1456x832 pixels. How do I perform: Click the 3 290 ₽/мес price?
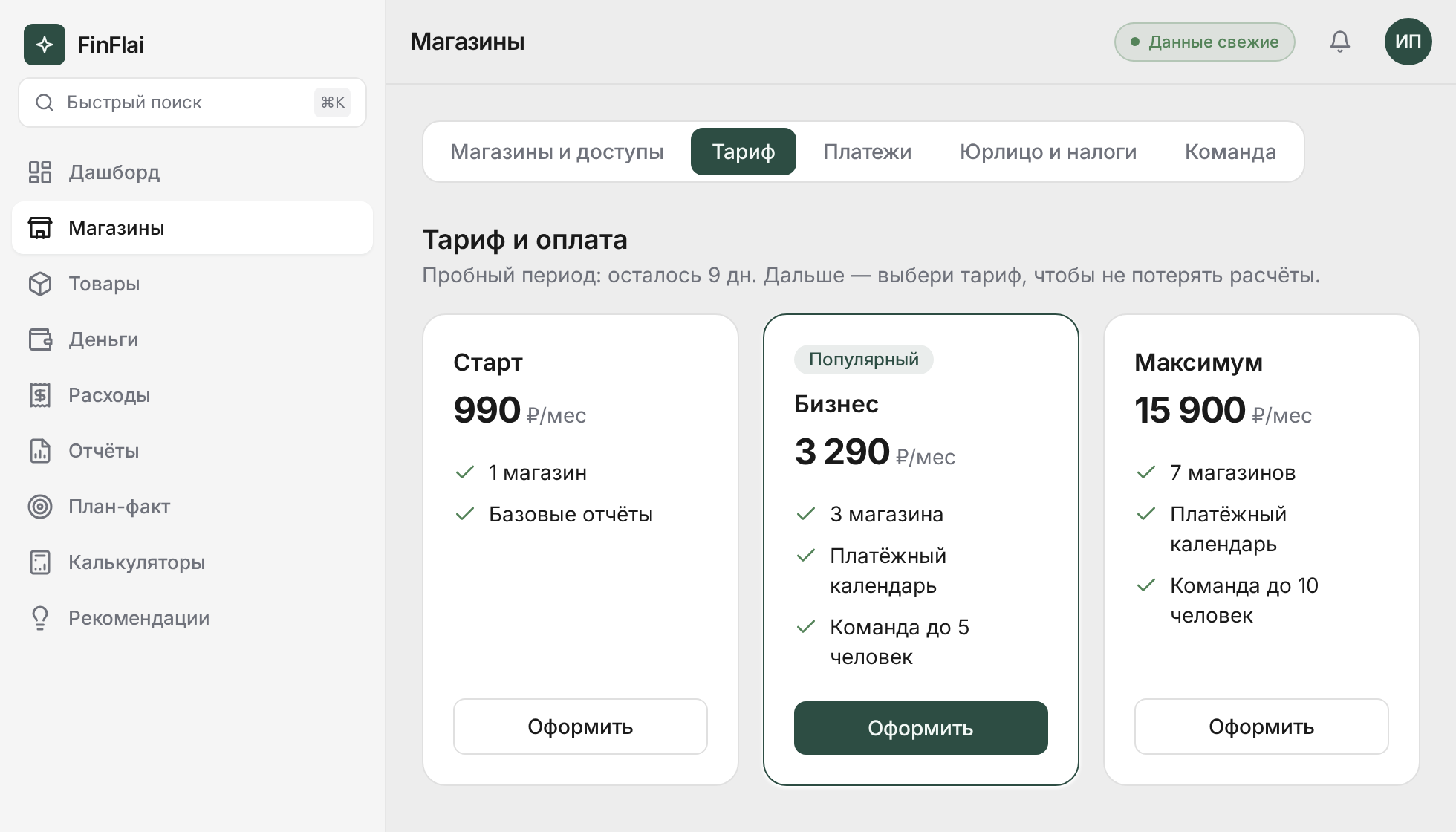pos(874,452)
